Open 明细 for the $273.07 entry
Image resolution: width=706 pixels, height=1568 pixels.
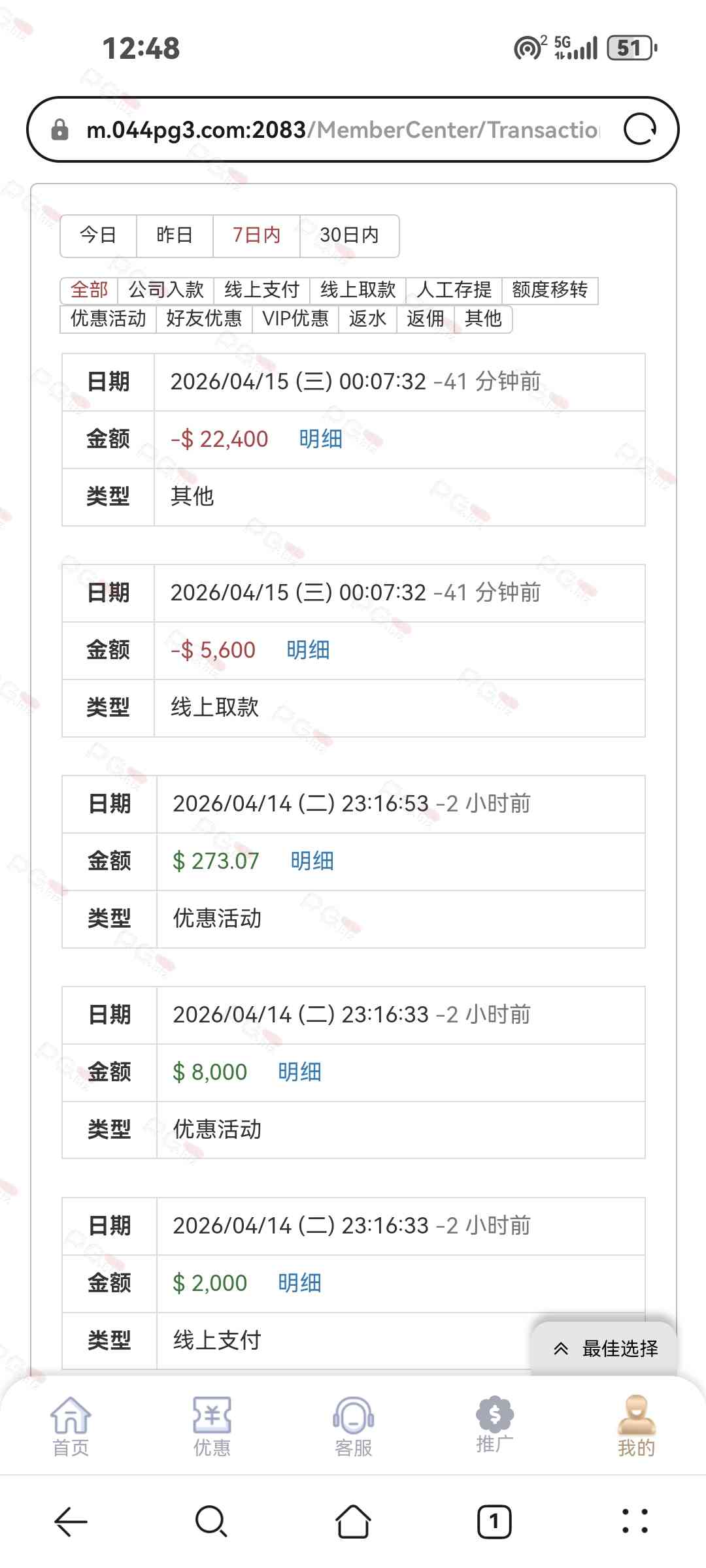312,861
